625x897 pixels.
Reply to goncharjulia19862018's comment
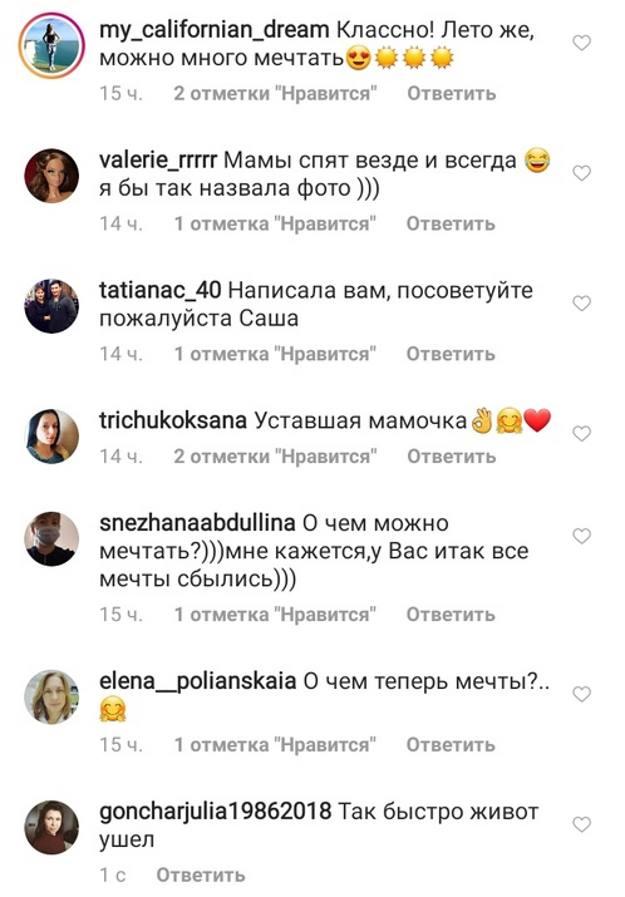(x=200, y=875)
